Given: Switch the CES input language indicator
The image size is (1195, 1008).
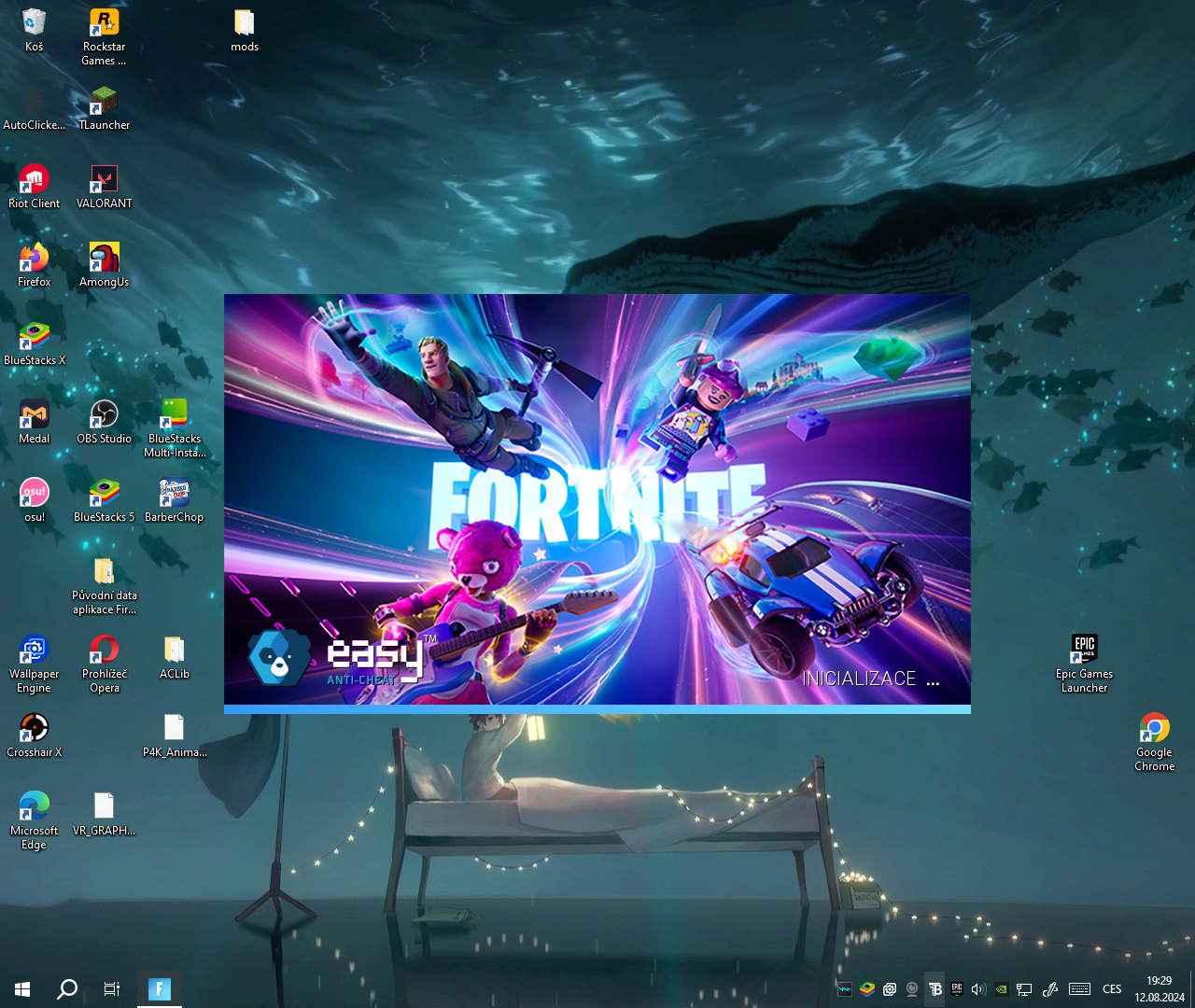Looking at the screenshot, I should [x=1112, y=989].
